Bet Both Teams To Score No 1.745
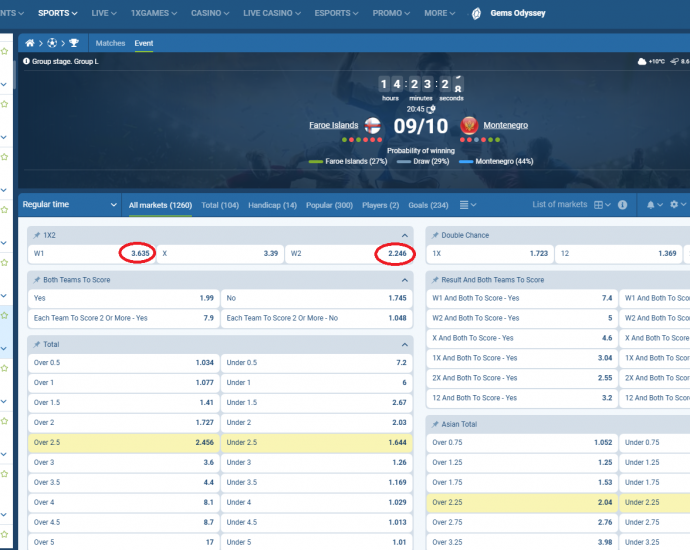The image size is (690, 550). [316, 298]
